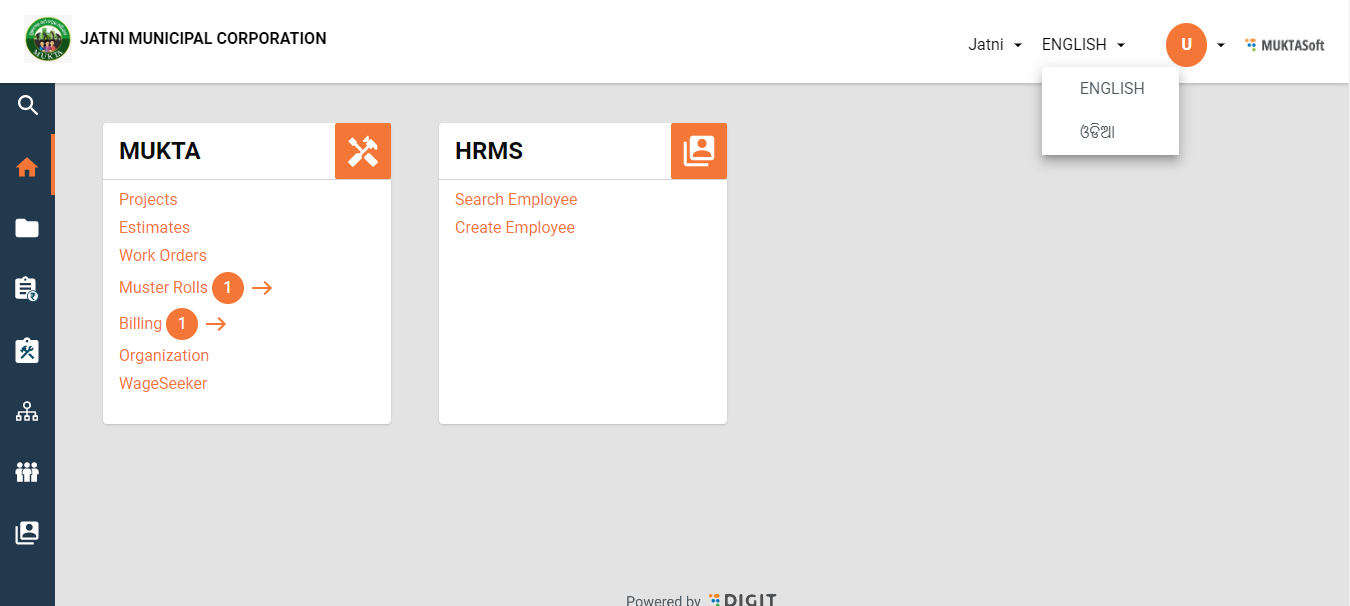This screenshot has width=1350, height=606.
Task: Go to Search Employee link
Action: pos(516,200)
